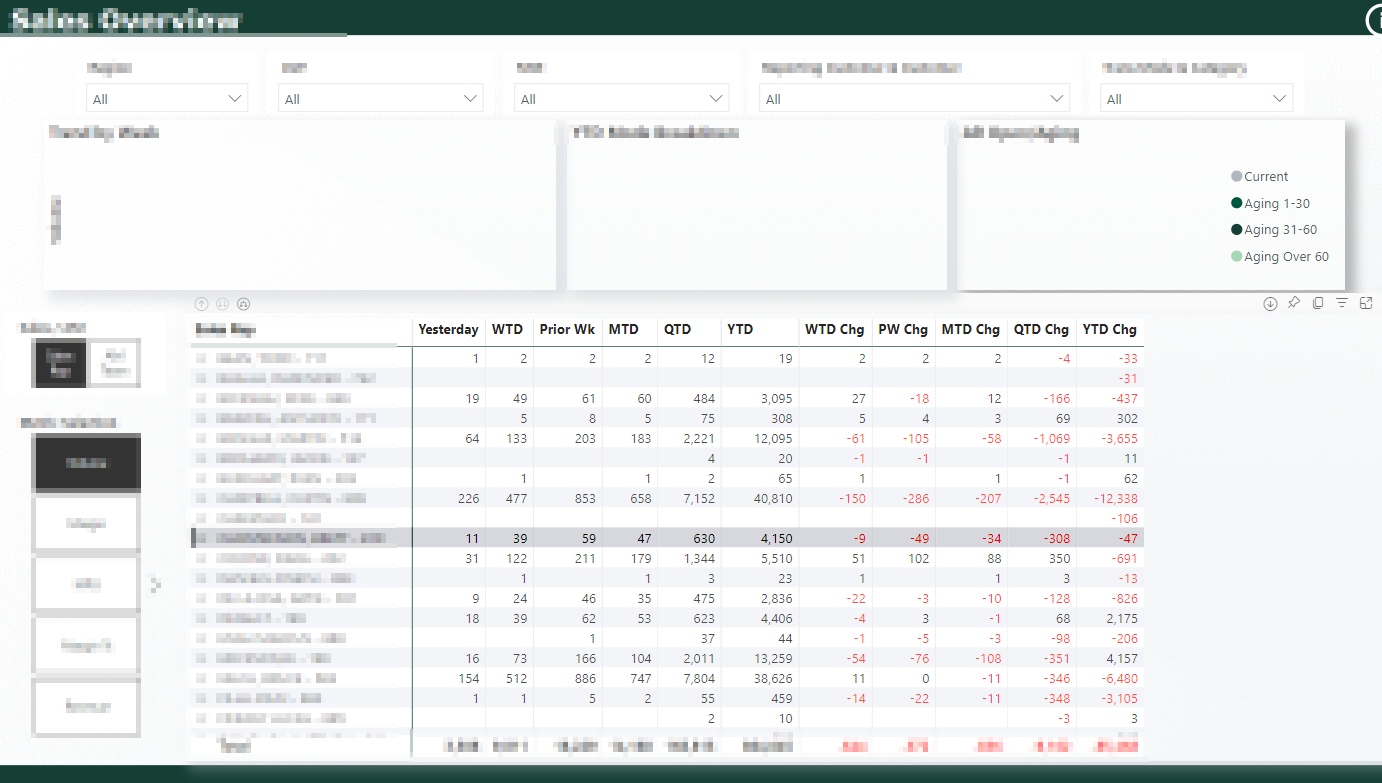The height and width of the screenshot is (783, 1382).
Task: Select the Prior Wk cell value 886
Action: coord(584,678)
